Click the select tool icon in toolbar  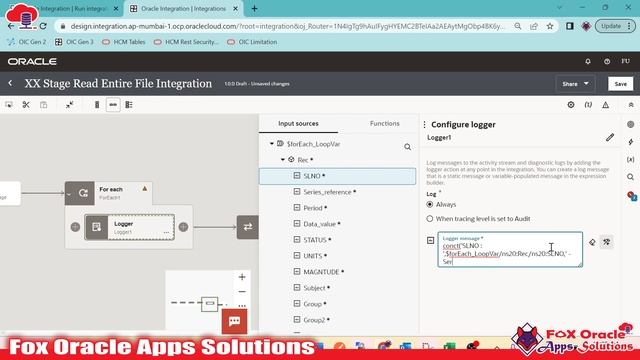point(9,105)
